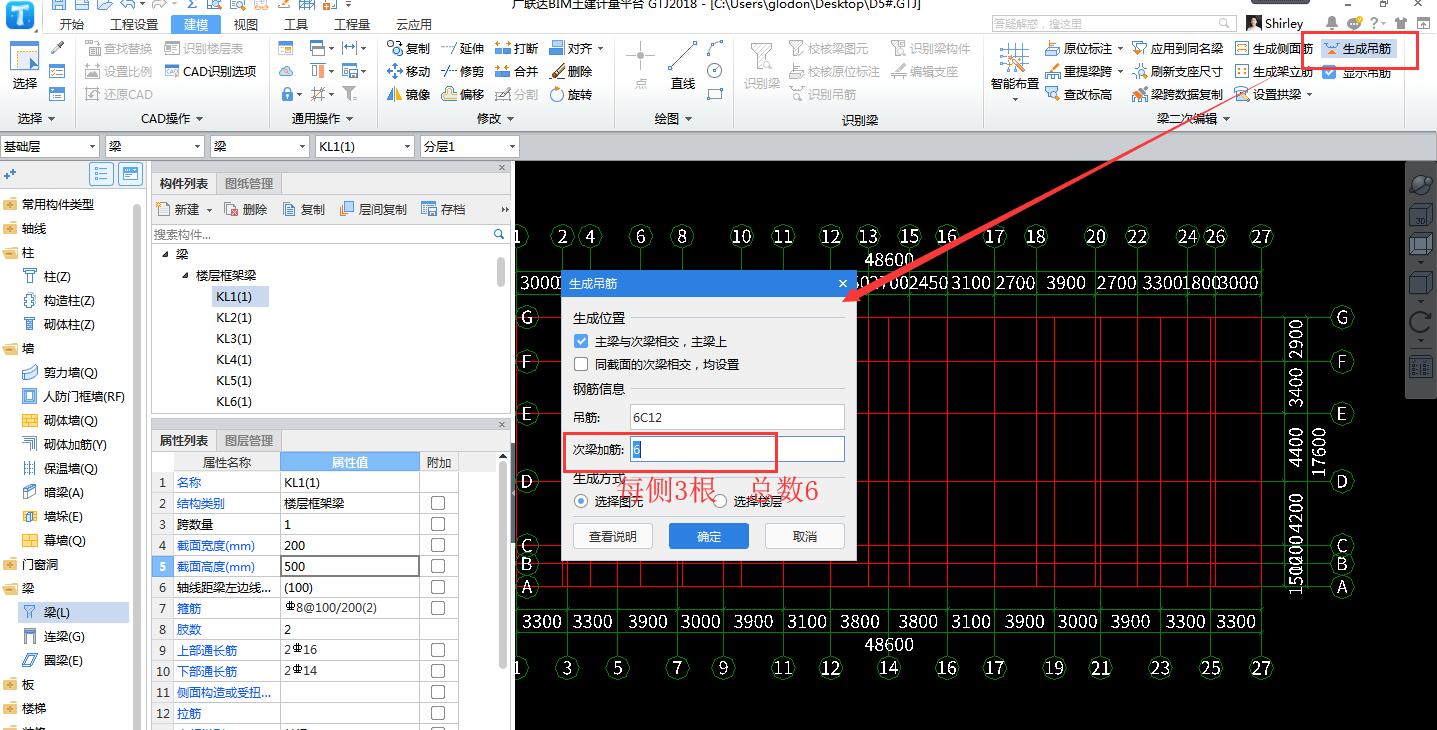Open CAD识别选项
The image size is (1437, 730).
click(x=210, y=71)
